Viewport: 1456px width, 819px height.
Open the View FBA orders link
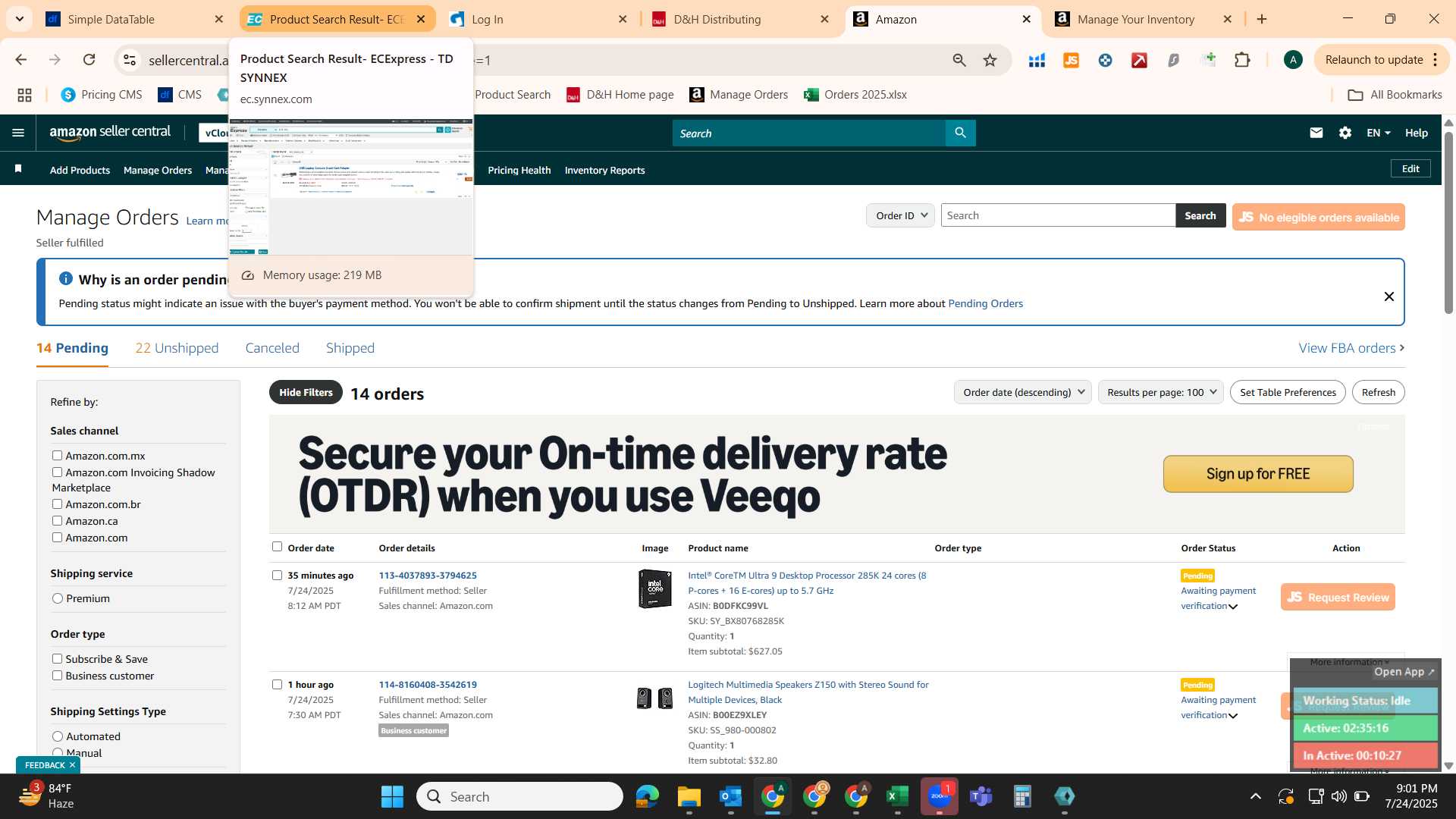pyautogui.click(x=1351, y=348)
